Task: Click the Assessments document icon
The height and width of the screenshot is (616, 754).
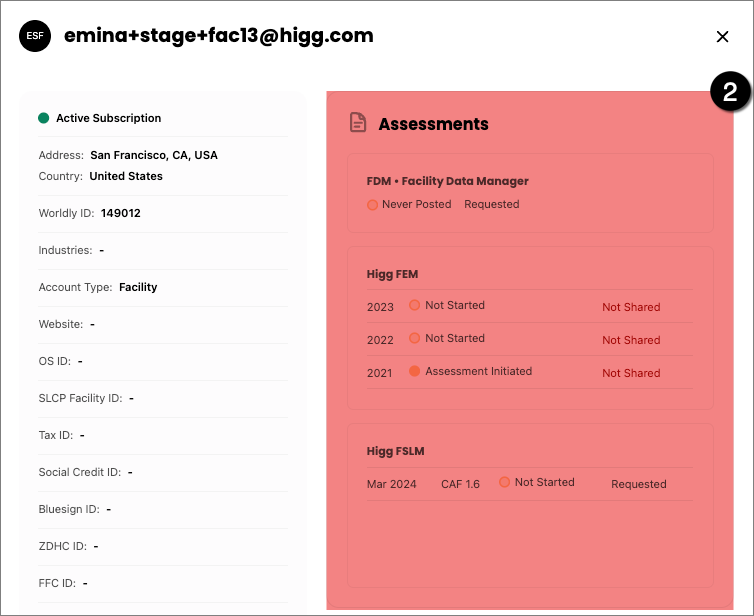Action: pyautogui.click(x=358, y=122)
